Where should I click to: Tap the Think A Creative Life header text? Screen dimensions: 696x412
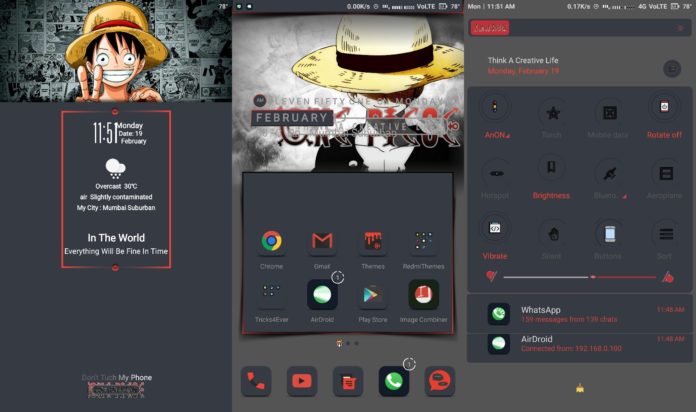(523, 60)
